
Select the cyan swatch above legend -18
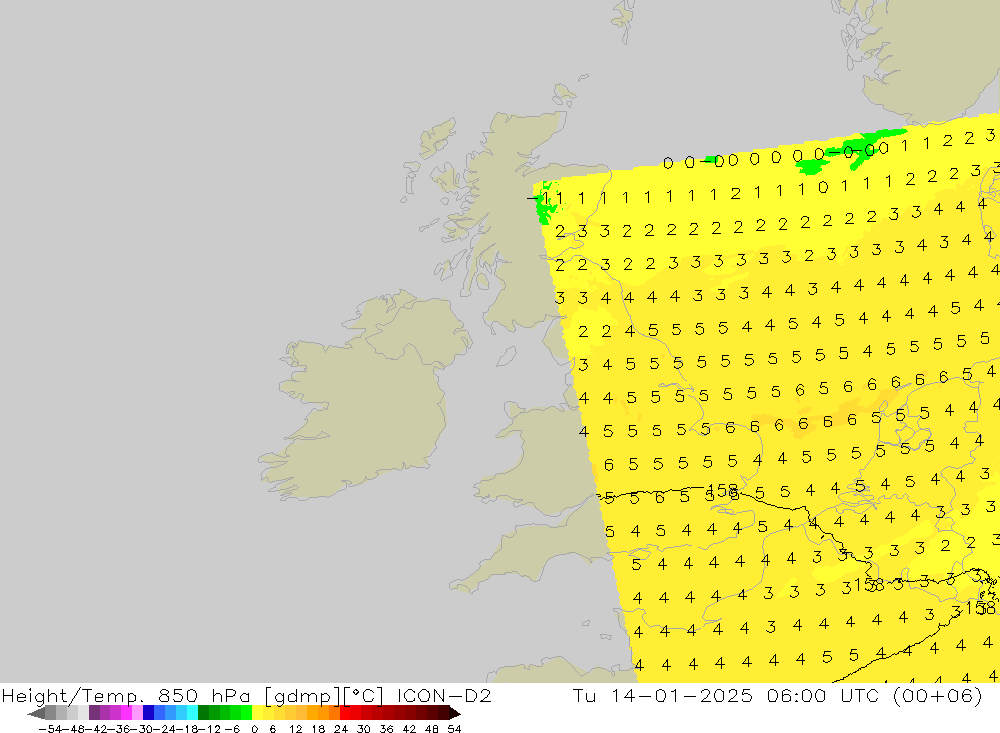(193, 713)
